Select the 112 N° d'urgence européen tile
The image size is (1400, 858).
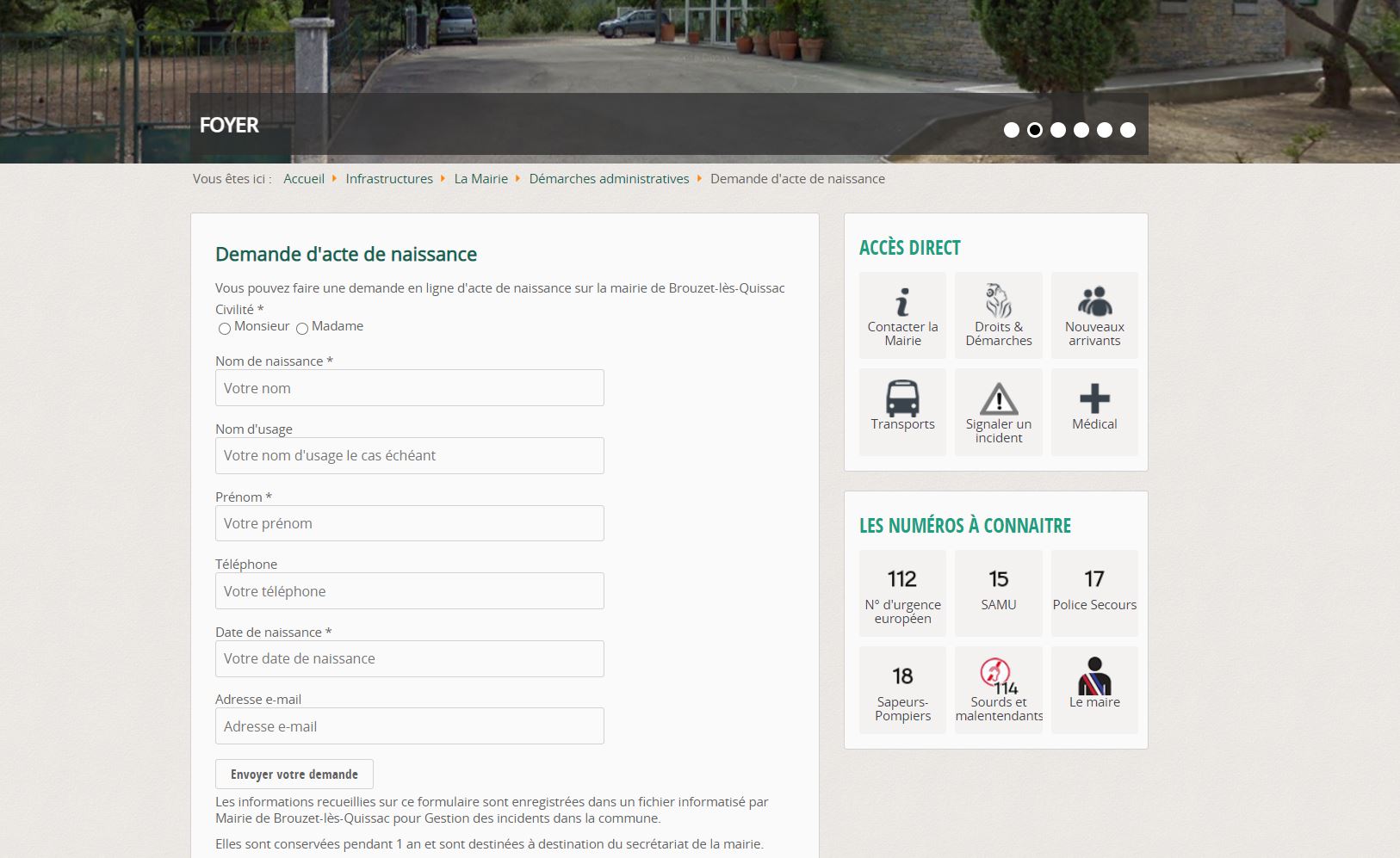pos(902,593)
